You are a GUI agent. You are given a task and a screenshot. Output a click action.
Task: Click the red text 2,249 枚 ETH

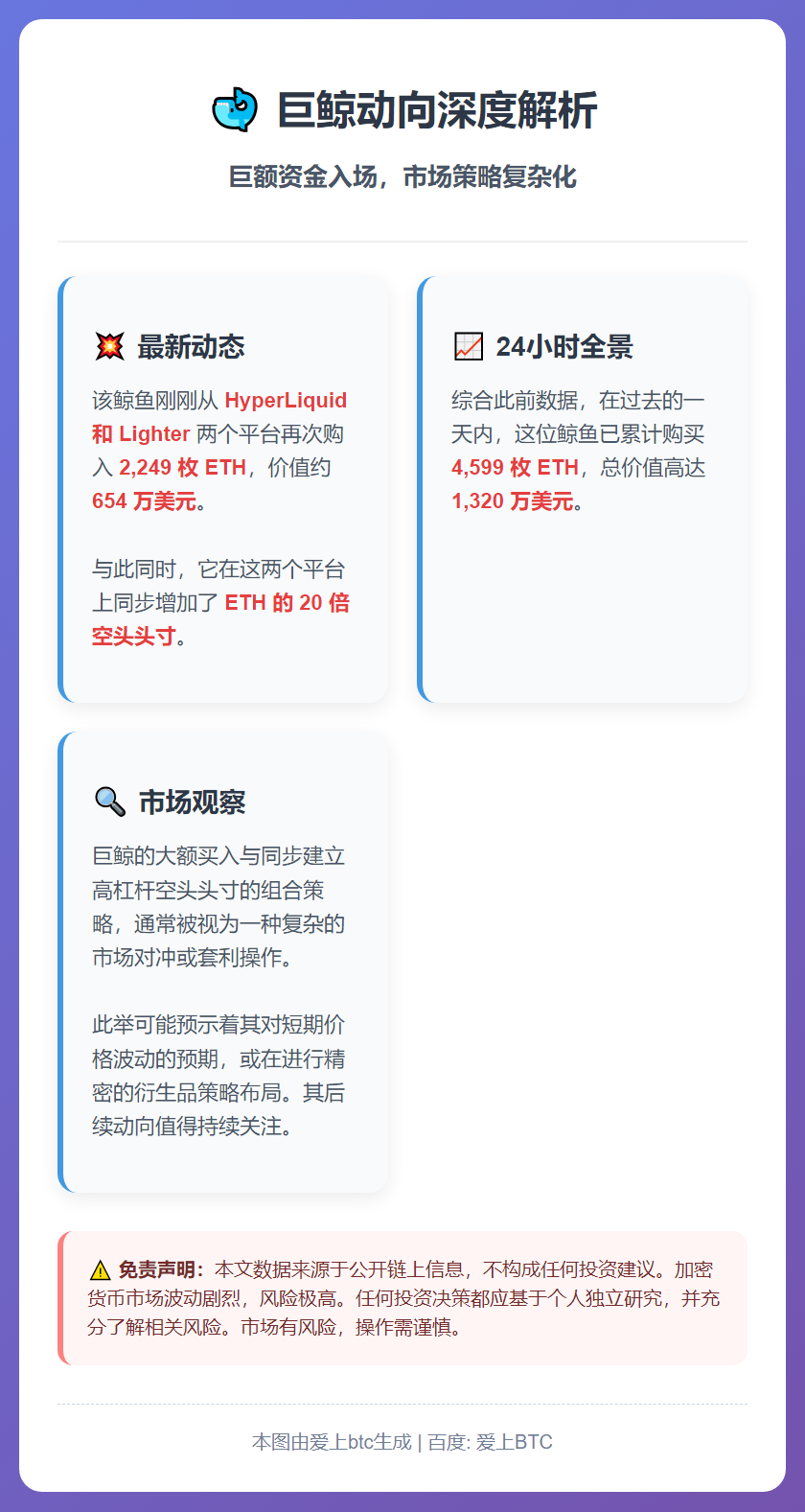click(183, 468)
